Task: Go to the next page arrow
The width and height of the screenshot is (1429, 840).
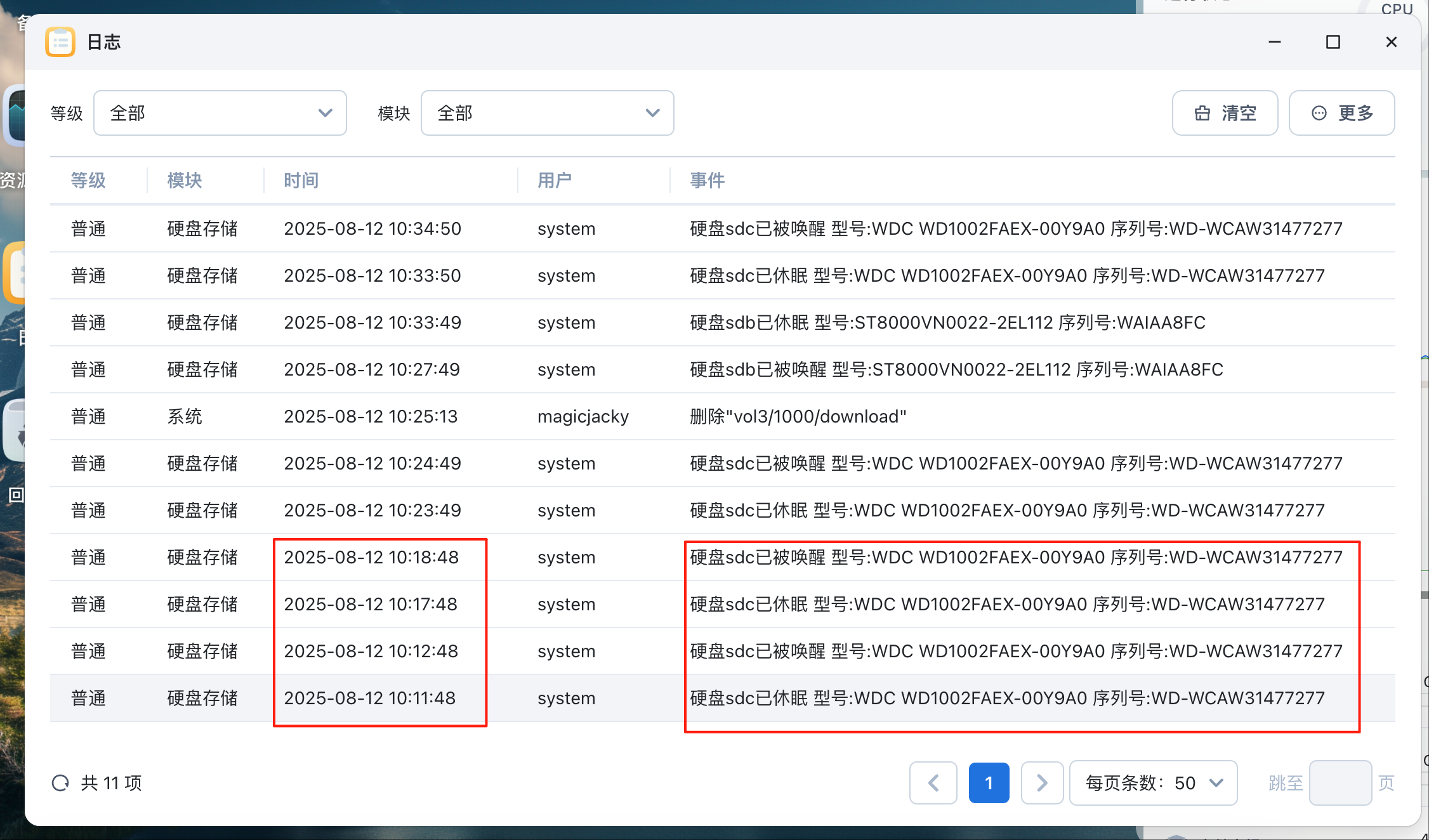Action: (1042, 783)
